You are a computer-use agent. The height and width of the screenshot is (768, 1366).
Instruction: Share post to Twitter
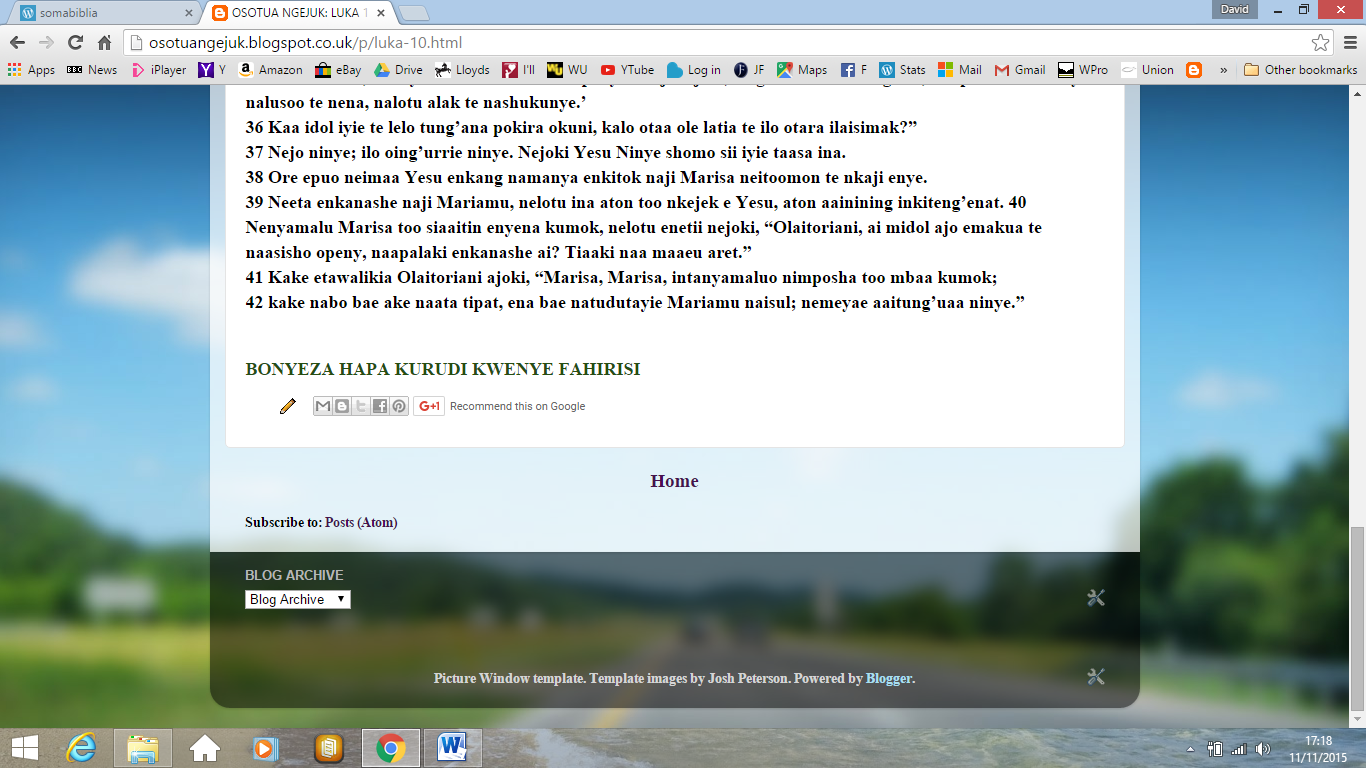click(x=361, y=406)
